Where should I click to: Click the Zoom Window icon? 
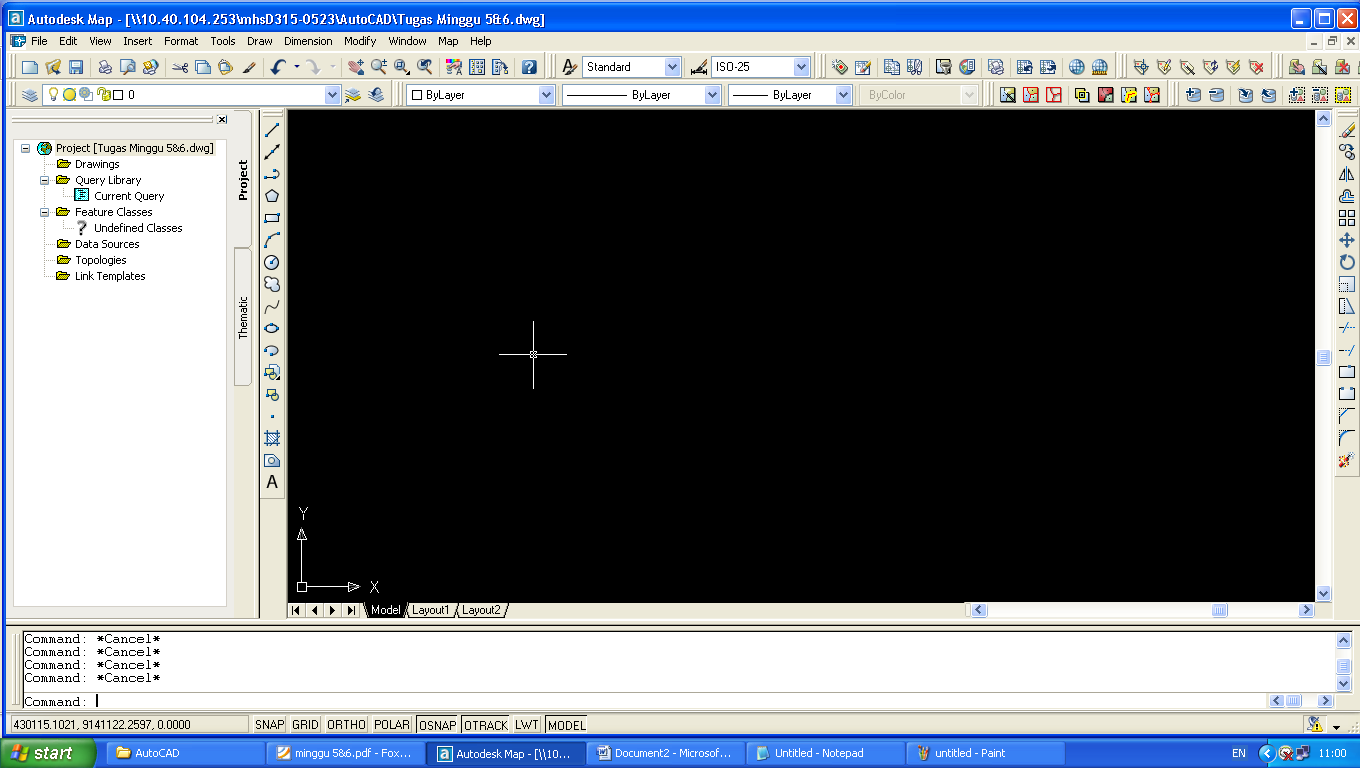(x=402, y=67)
